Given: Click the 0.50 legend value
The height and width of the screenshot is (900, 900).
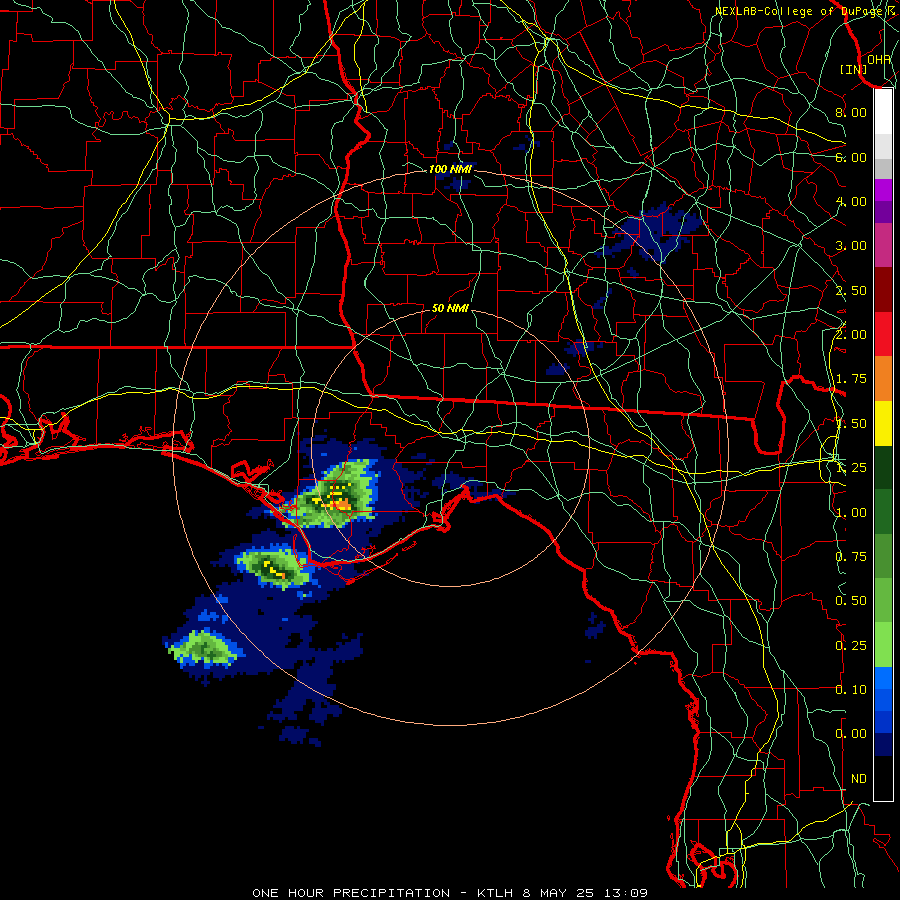Looking at the screenshot, I should [851, 601].
